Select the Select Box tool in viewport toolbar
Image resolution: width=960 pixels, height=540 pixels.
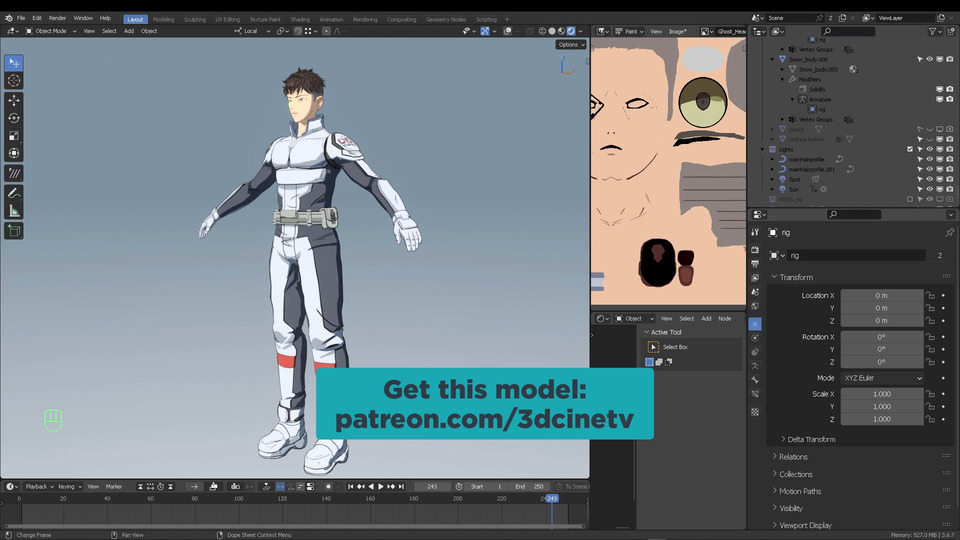pyautogui.click(x=13, y=63)
